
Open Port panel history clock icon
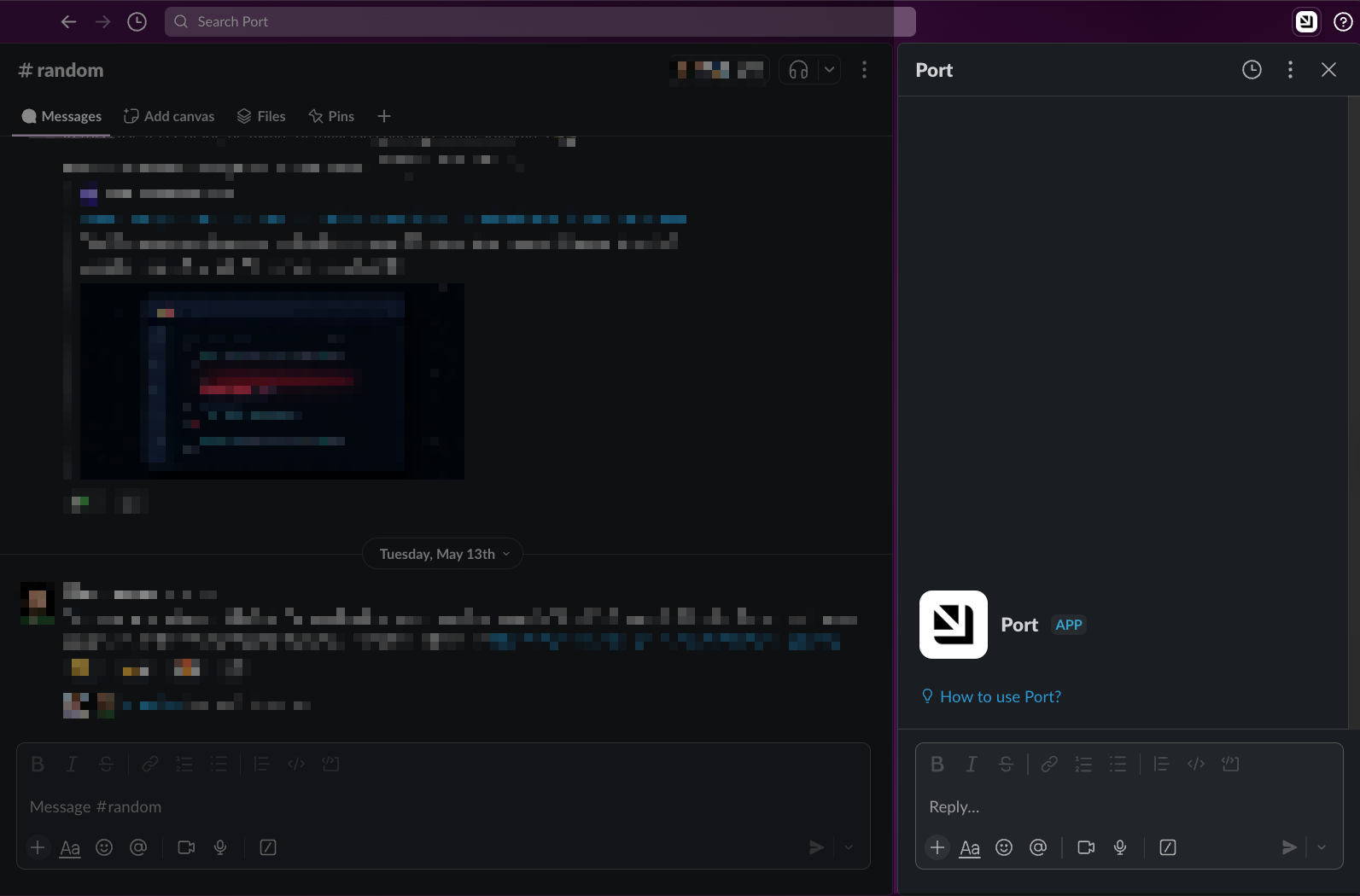pos(1252,70)
